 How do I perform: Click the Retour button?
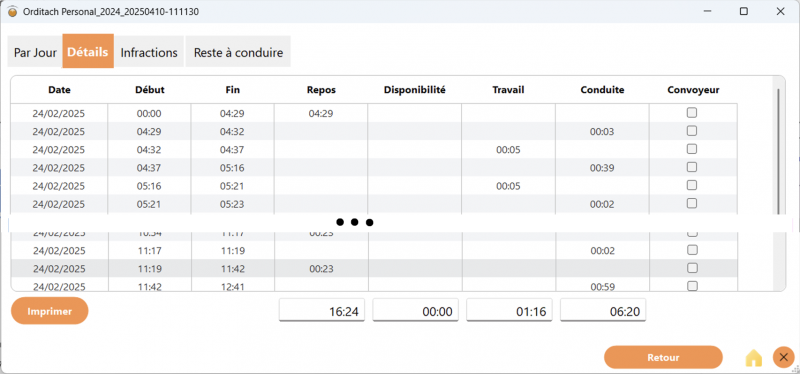[663, 357]
